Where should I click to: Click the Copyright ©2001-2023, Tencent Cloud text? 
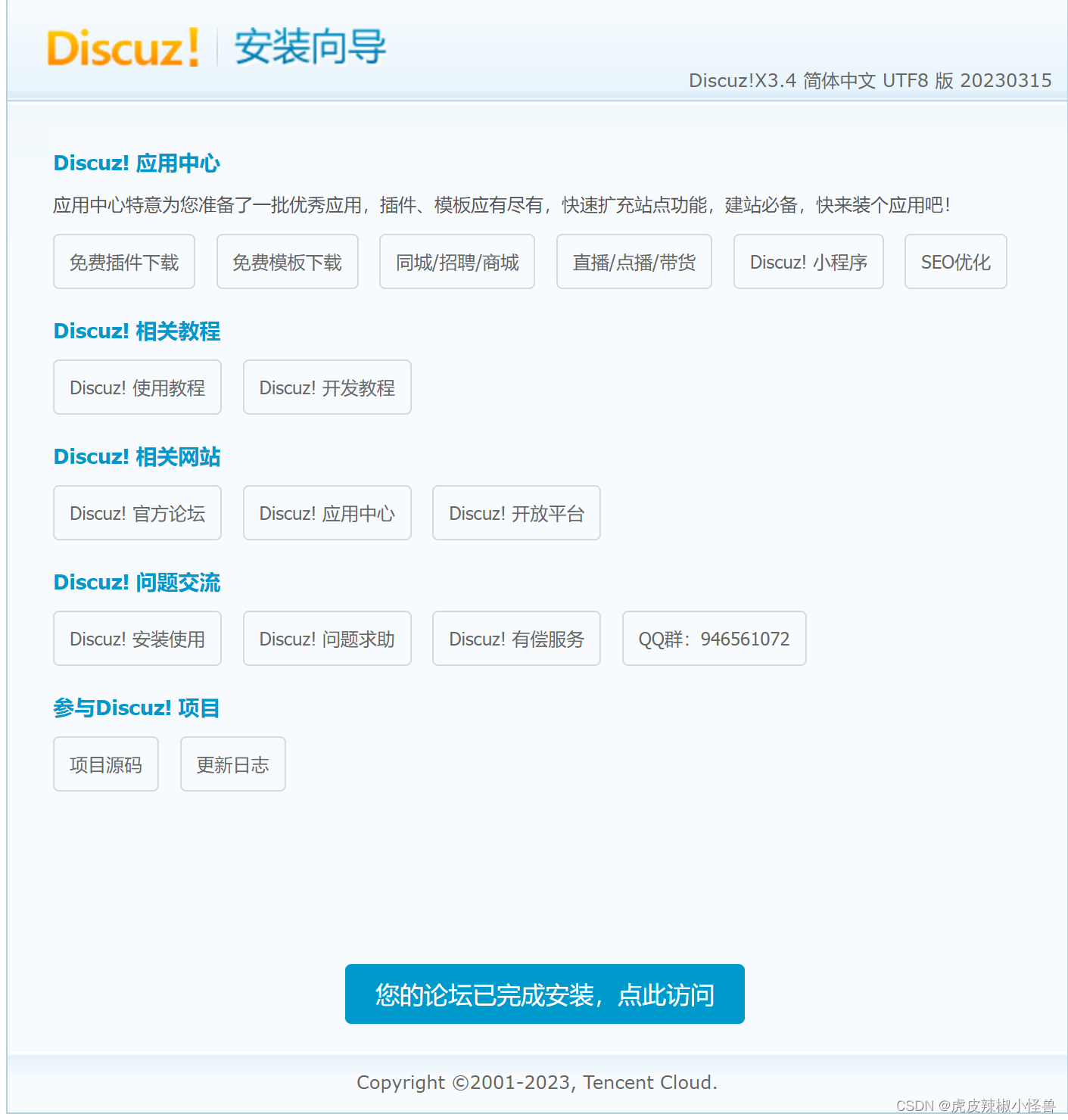[x=537, y=1082]
